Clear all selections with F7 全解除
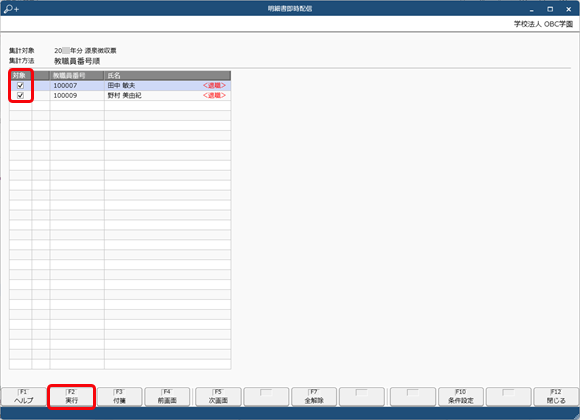Viewport: 580px width, 420px height. coord(314,397)
